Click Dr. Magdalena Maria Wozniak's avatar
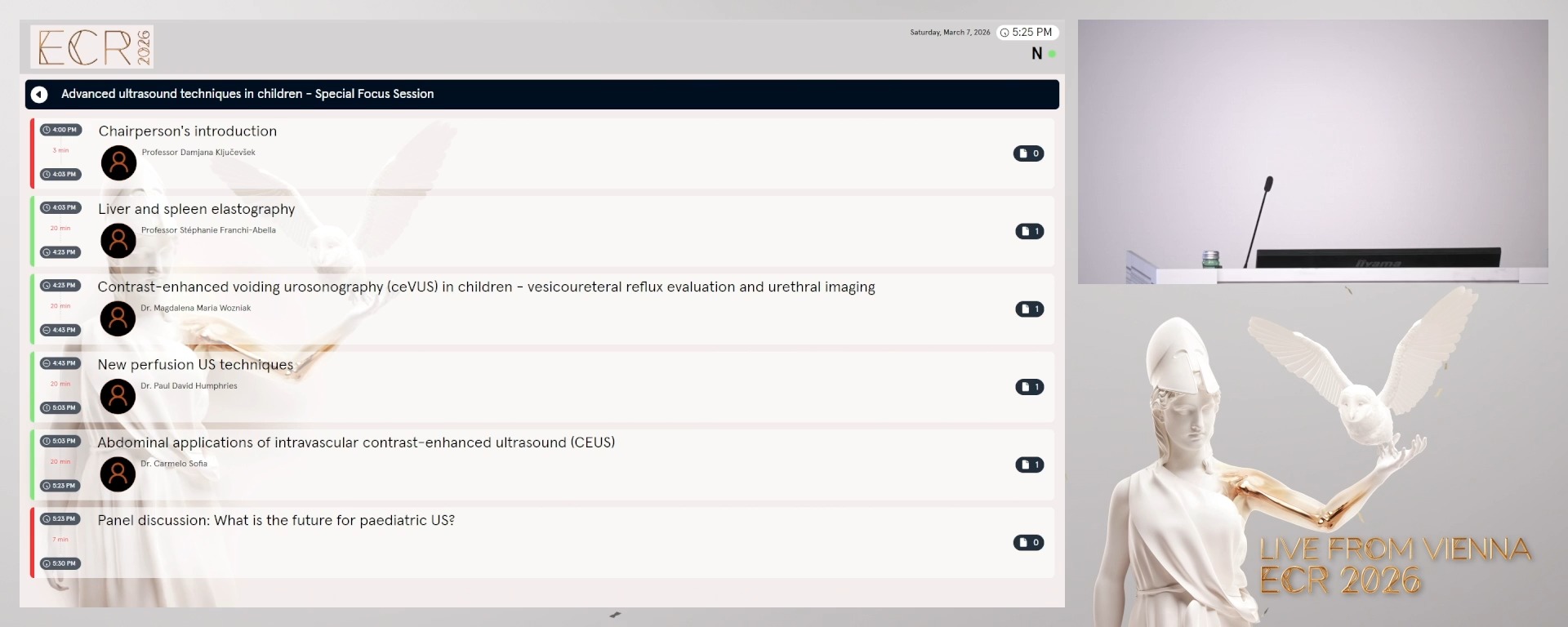Image resolution: width=1568 pixels, height=627 pixels. click(118, 318)
